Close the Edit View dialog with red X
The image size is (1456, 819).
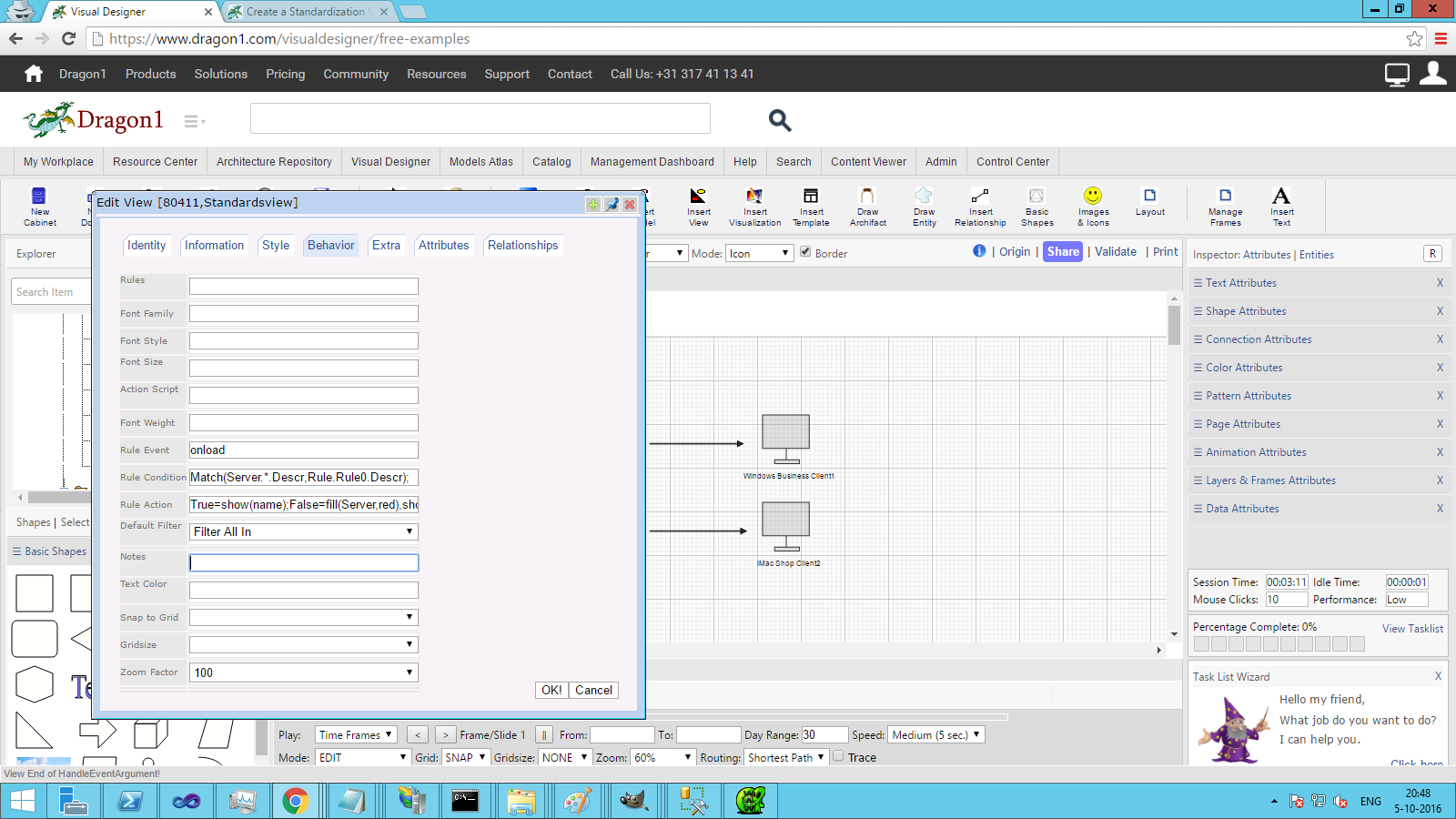tap(630, 204)
